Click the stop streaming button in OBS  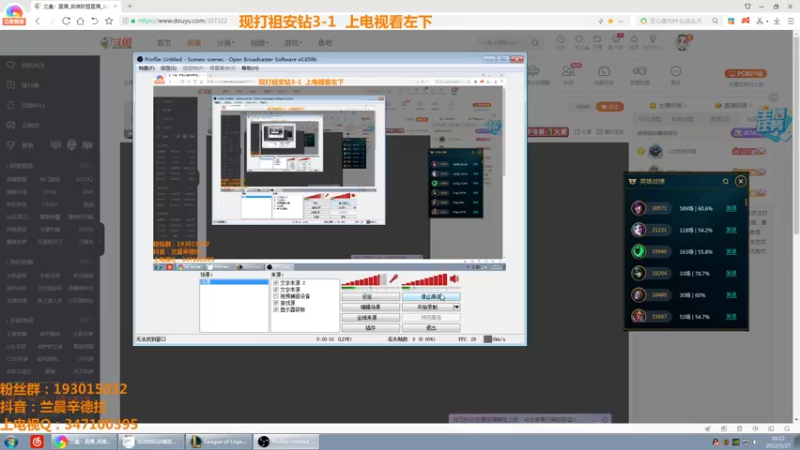tap(431, 296)
